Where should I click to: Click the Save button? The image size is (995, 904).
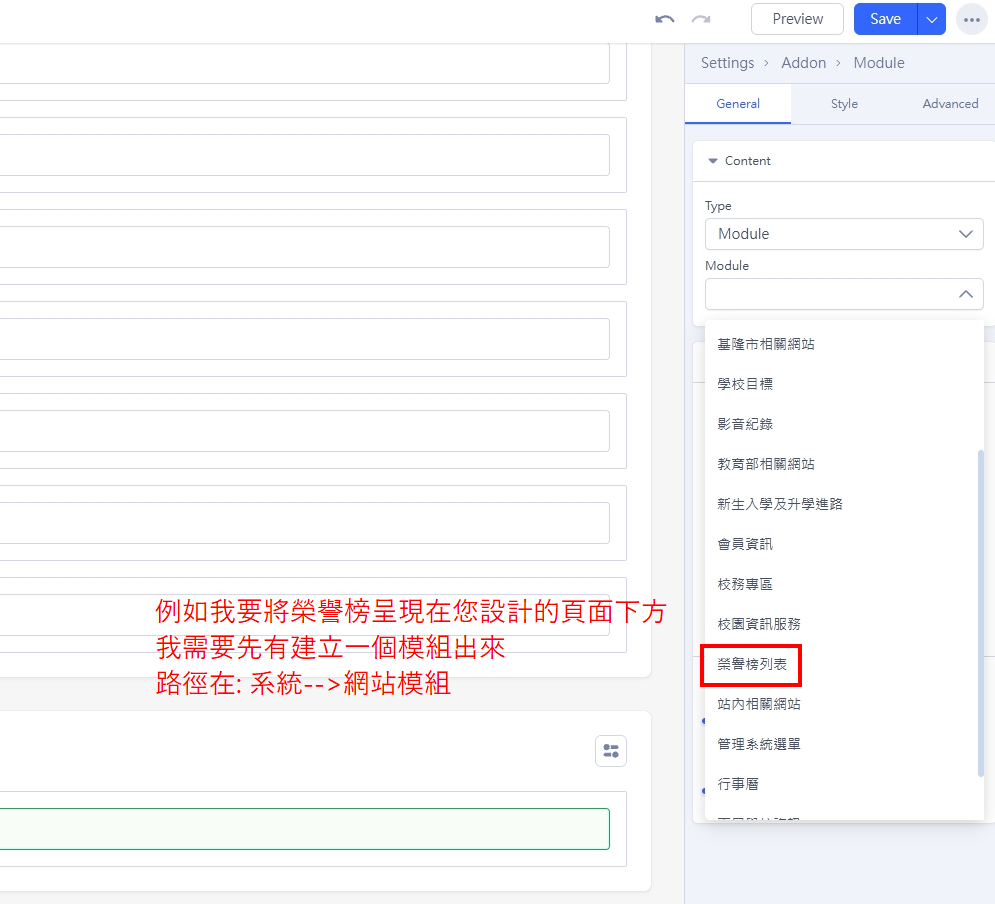click(885, 19)
